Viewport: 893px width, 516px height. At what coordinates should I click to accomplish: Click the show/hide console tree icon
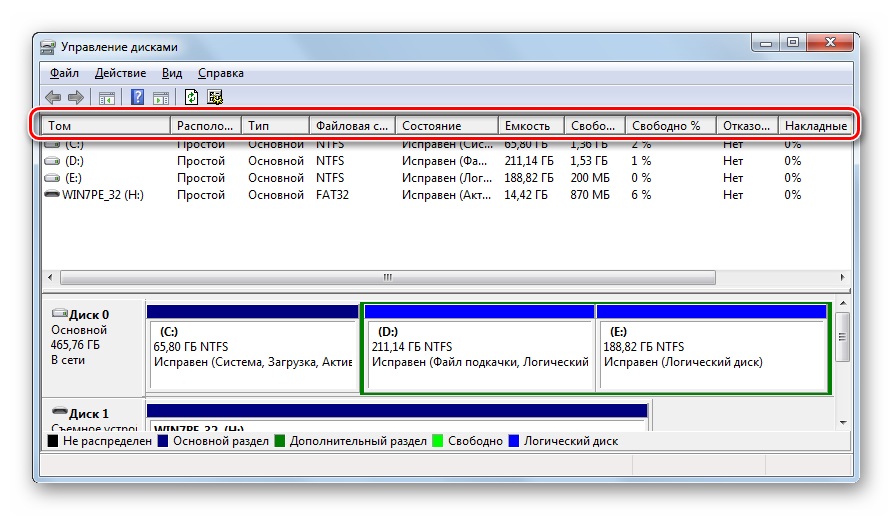pos(105,97)
